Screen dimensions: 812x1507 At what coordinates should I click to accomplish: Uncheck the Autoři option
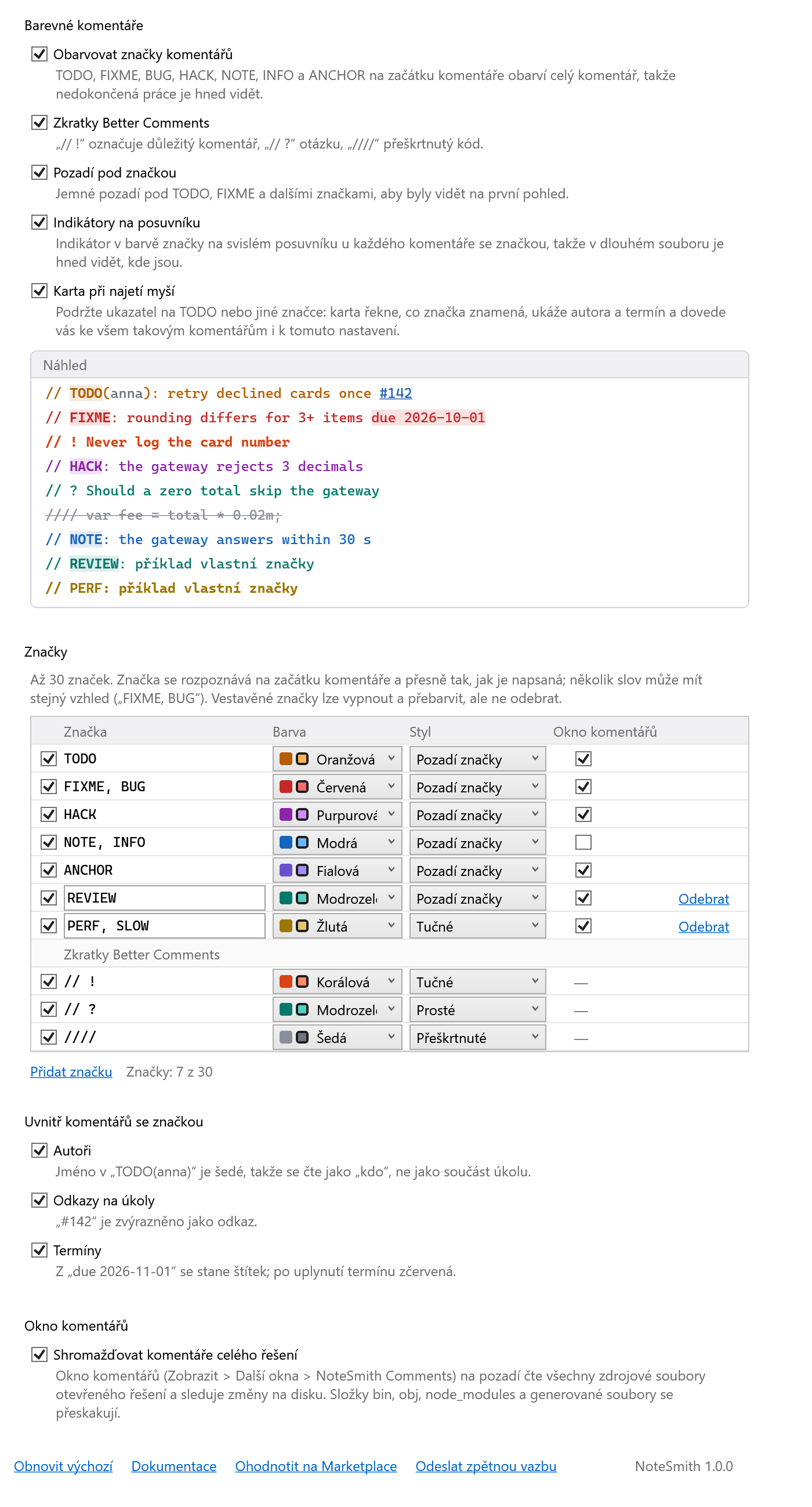click(39, 1151)
